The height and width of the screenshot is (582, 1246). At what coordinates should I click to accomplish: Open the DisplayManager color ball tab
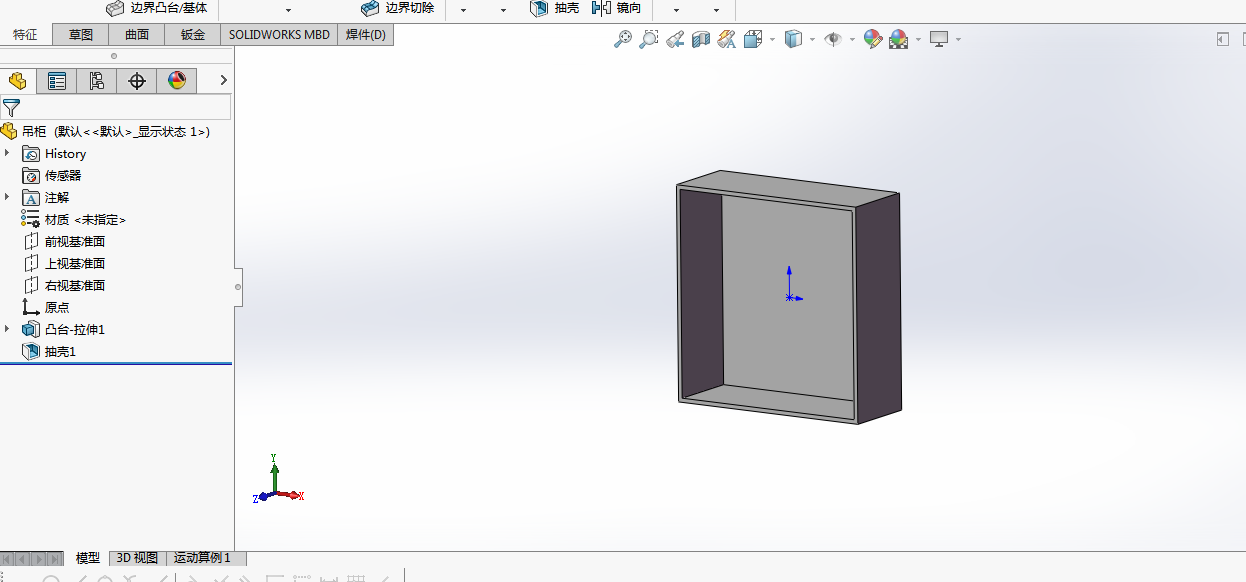177,81
